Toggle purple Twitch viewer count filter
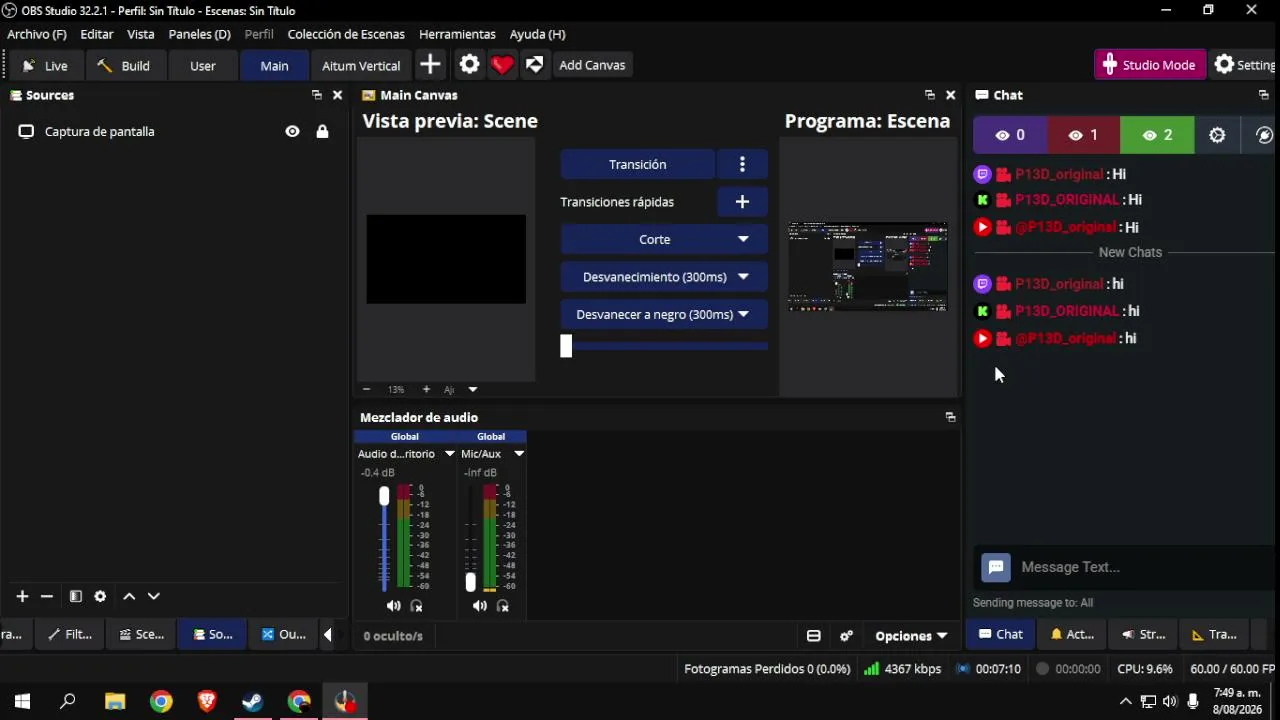 click(x=1010, y=135)
